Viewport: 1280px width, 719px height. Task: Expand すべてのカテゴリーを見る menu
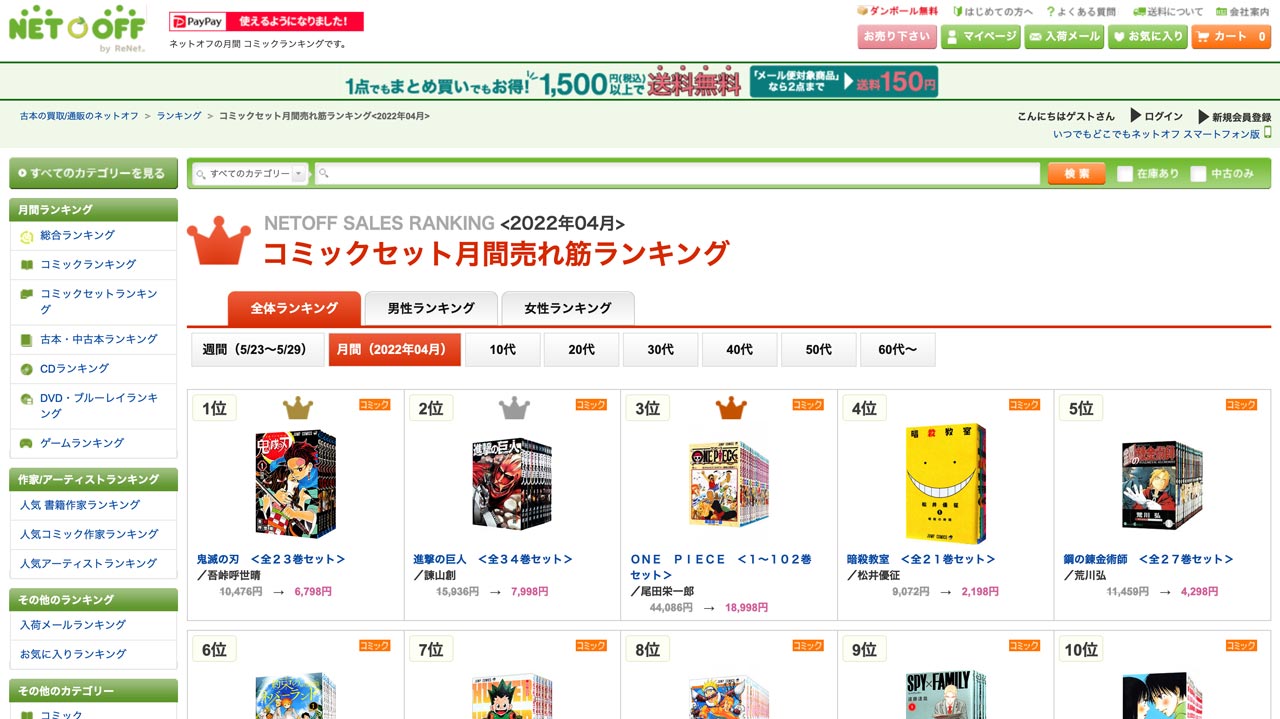tap(93, 173)
